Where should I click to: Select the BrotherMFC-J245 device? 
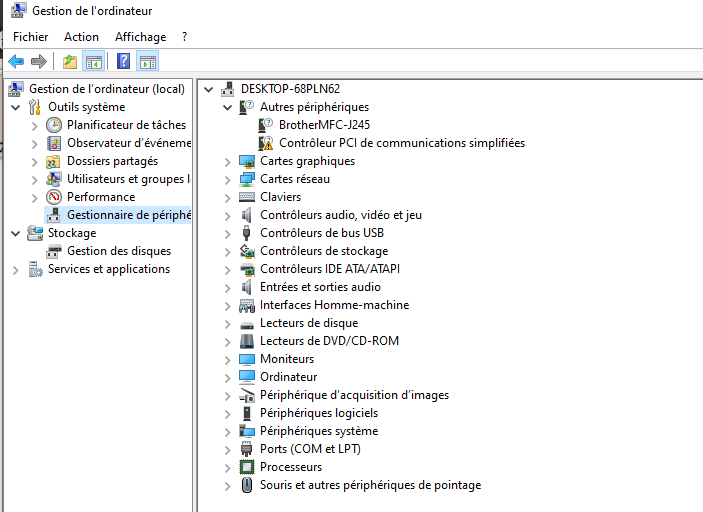pyautogui.click(x=324, y=125)
